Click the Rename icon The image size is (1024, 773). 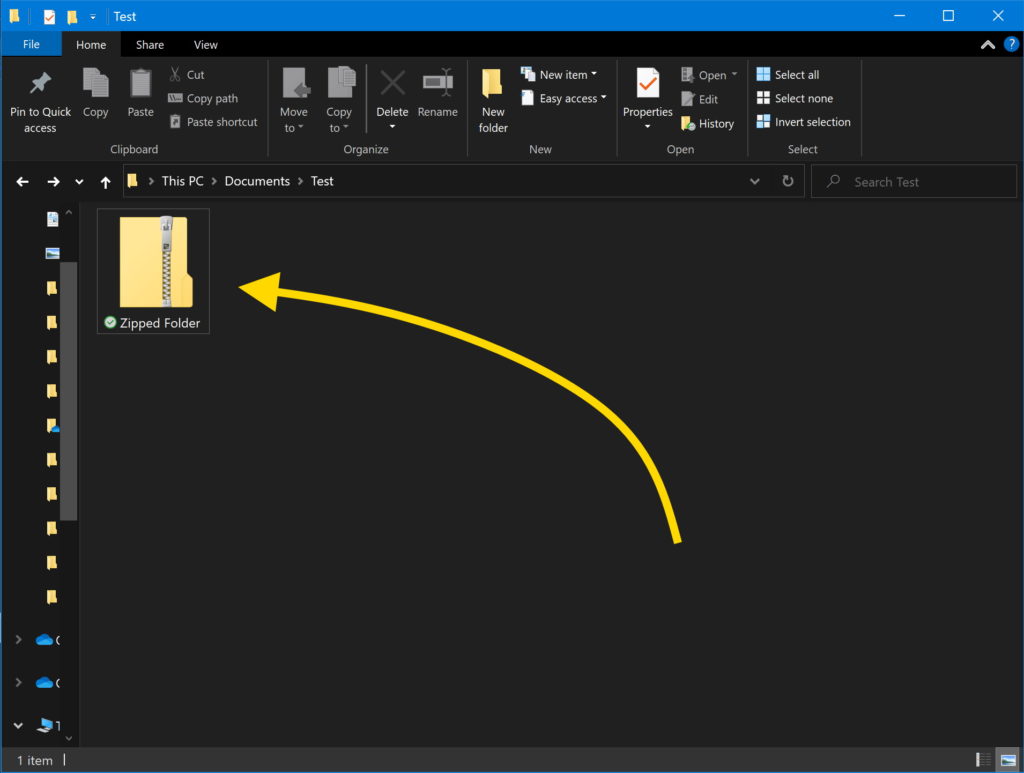438,83
